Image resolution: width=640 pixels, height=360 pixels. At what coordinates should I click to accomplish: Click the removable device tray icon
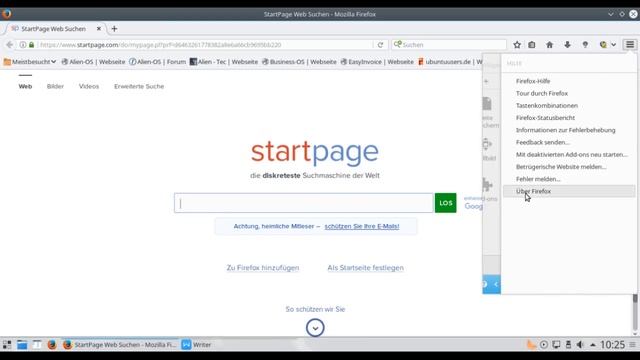coord(568,345)
